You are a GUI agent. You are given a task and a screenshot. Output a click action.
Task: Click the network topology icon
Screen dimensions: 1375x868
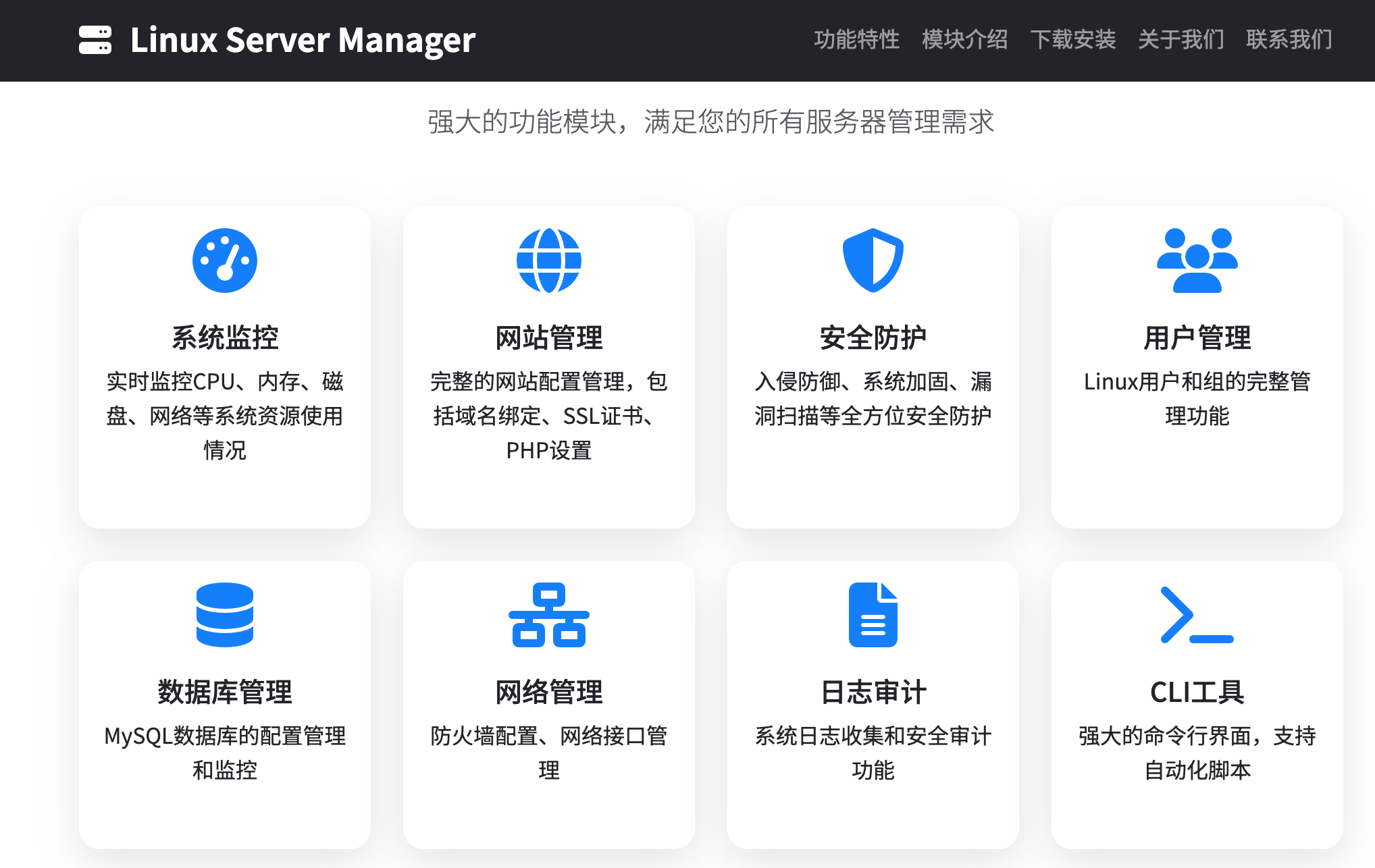(x=549, y=615)
